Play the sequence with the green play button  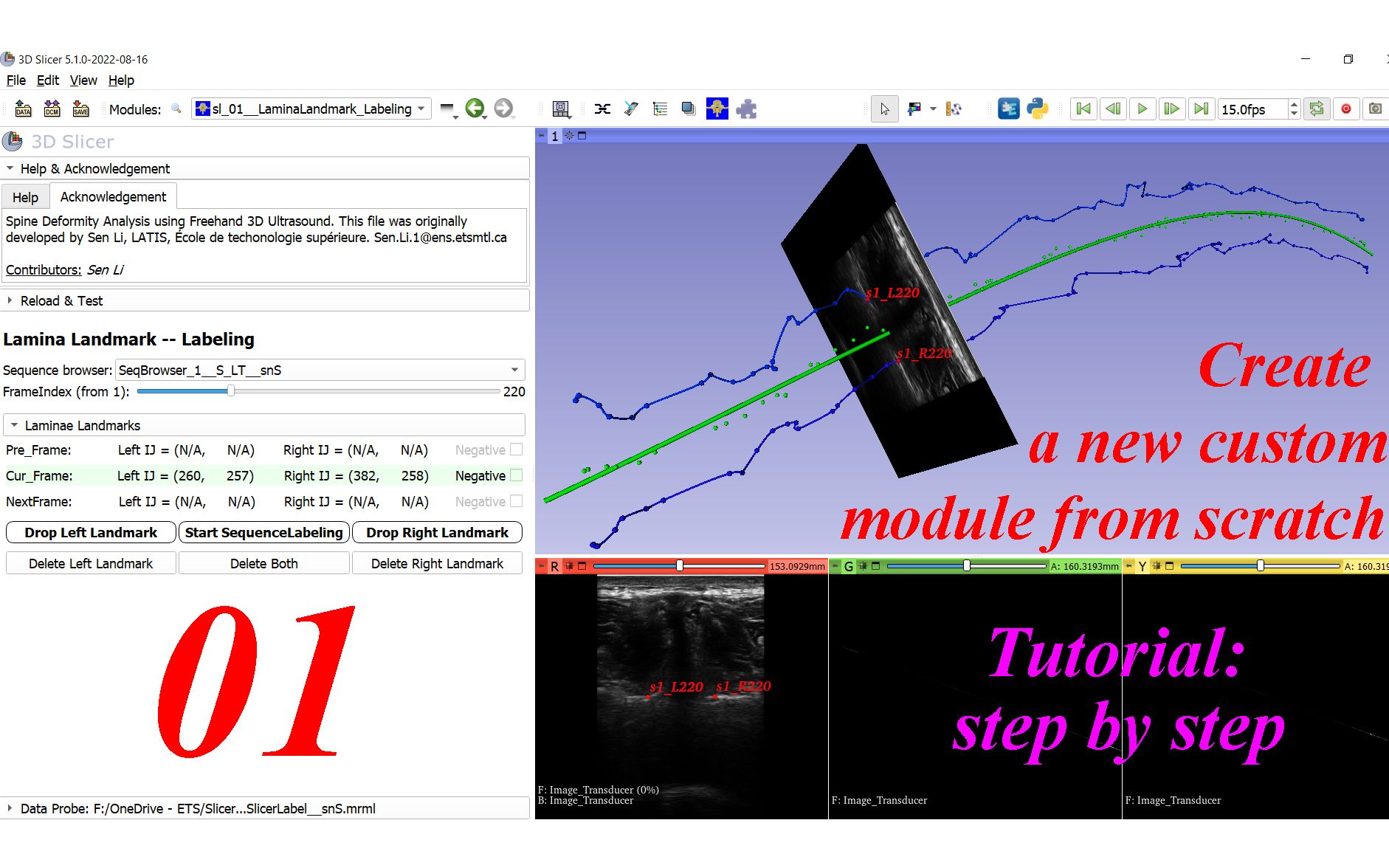pos(1142,108)
